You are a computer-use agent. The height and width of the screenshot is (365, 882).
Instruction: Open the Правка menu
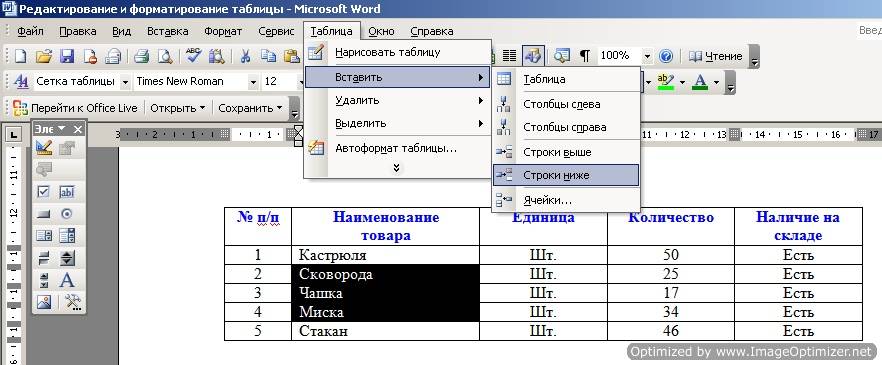point(78,31)
